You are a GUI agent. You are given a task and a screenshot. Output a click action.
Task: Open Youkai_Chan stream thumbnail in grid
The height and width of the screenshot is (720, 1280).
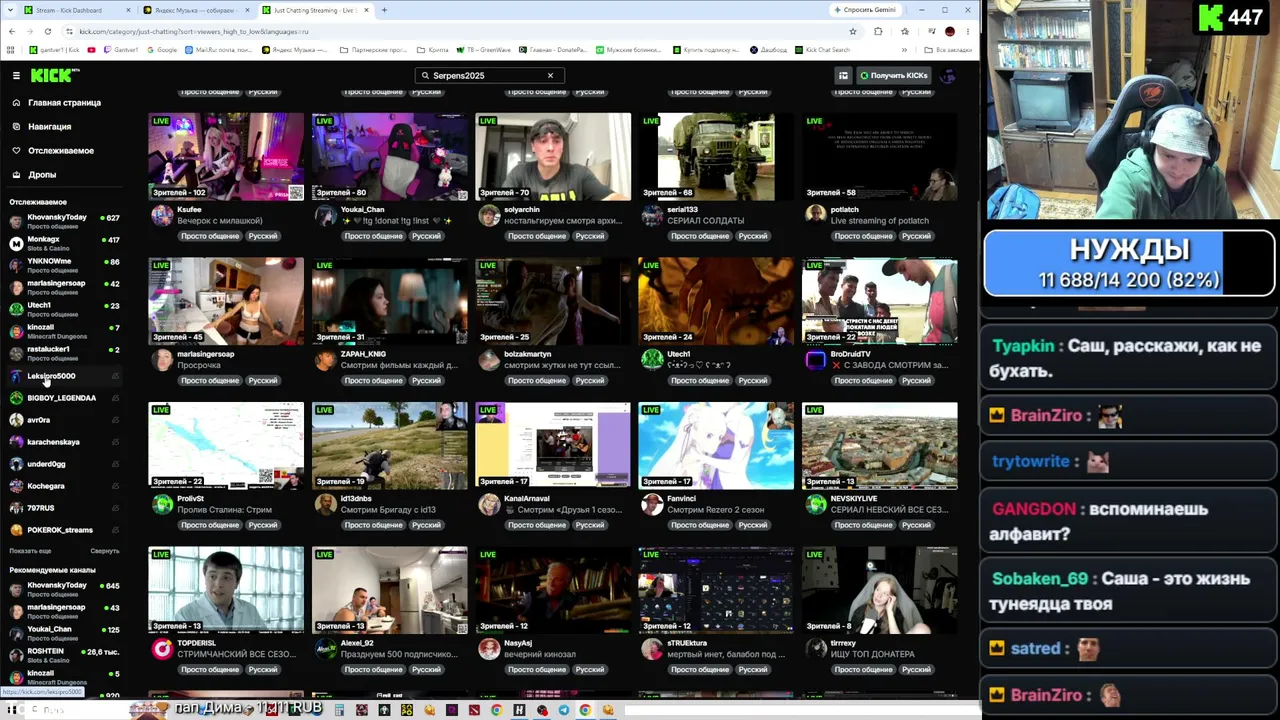(389, 157)
